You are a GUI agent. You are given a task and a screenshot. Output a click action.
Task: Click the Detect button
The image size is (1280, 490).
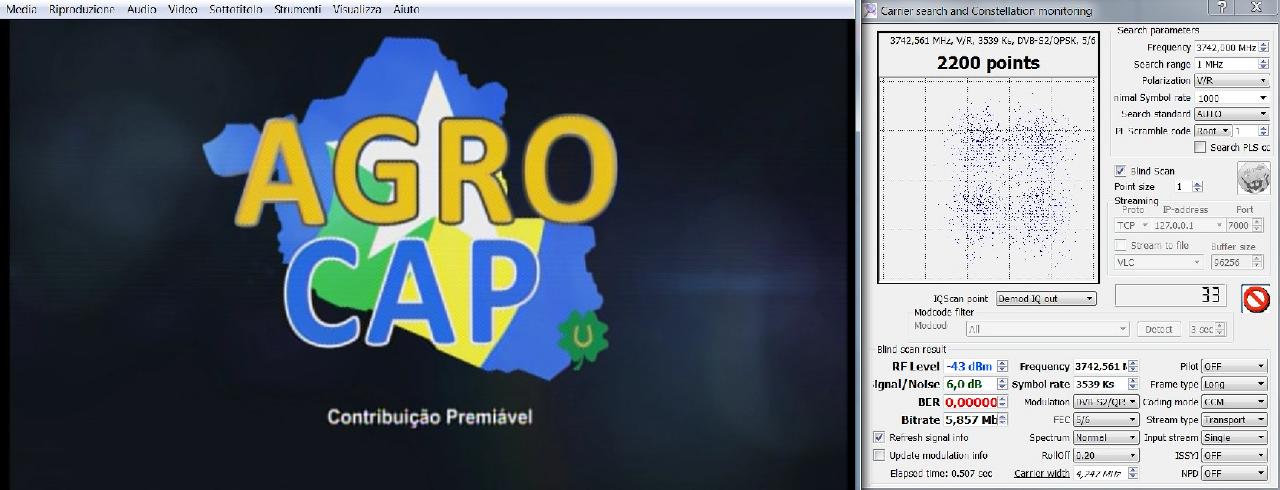click(1159, 329)
